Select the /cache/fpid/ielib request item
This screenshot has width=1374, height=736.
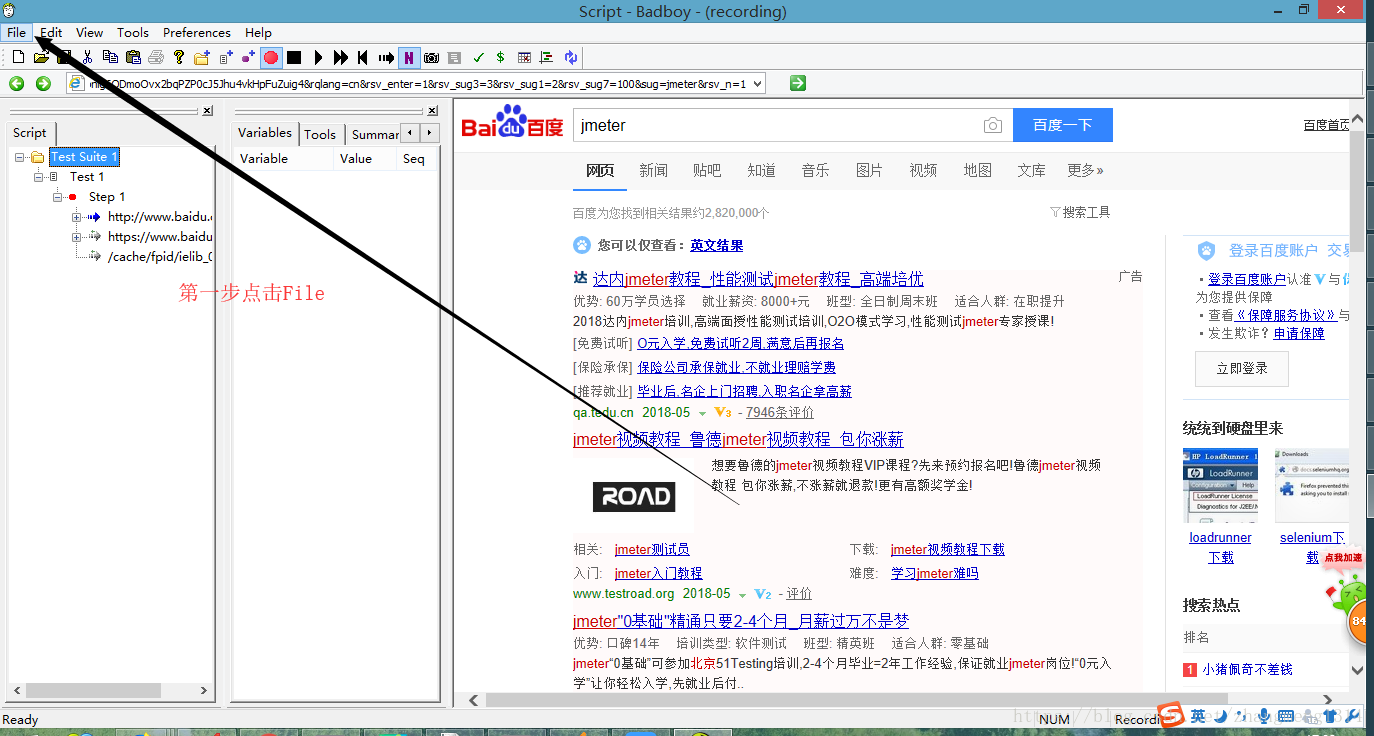tap(159, 256)
